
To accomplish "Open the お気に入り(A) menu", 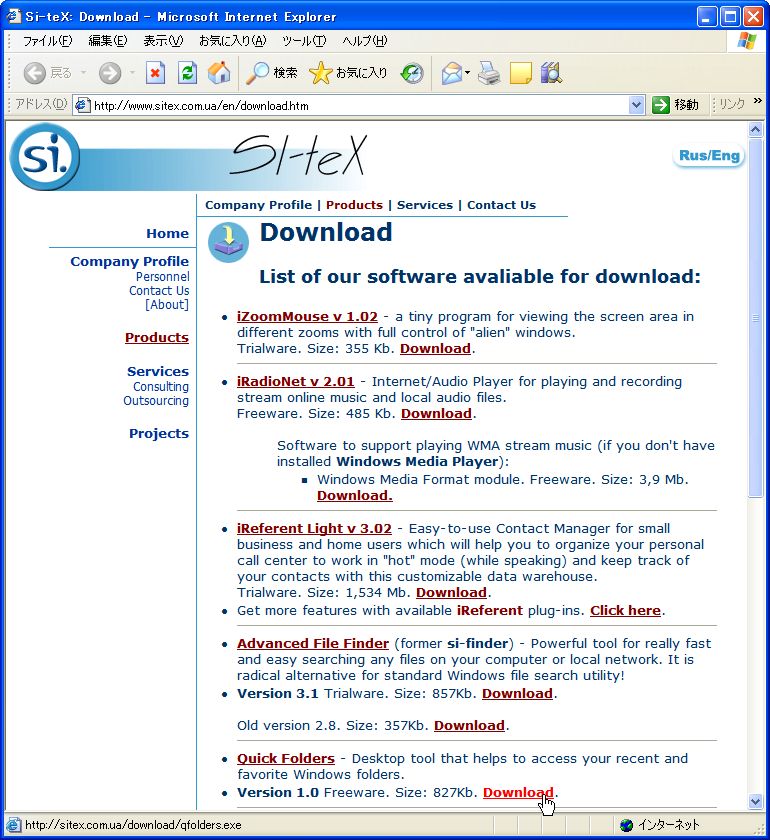I will coord(233,41).
